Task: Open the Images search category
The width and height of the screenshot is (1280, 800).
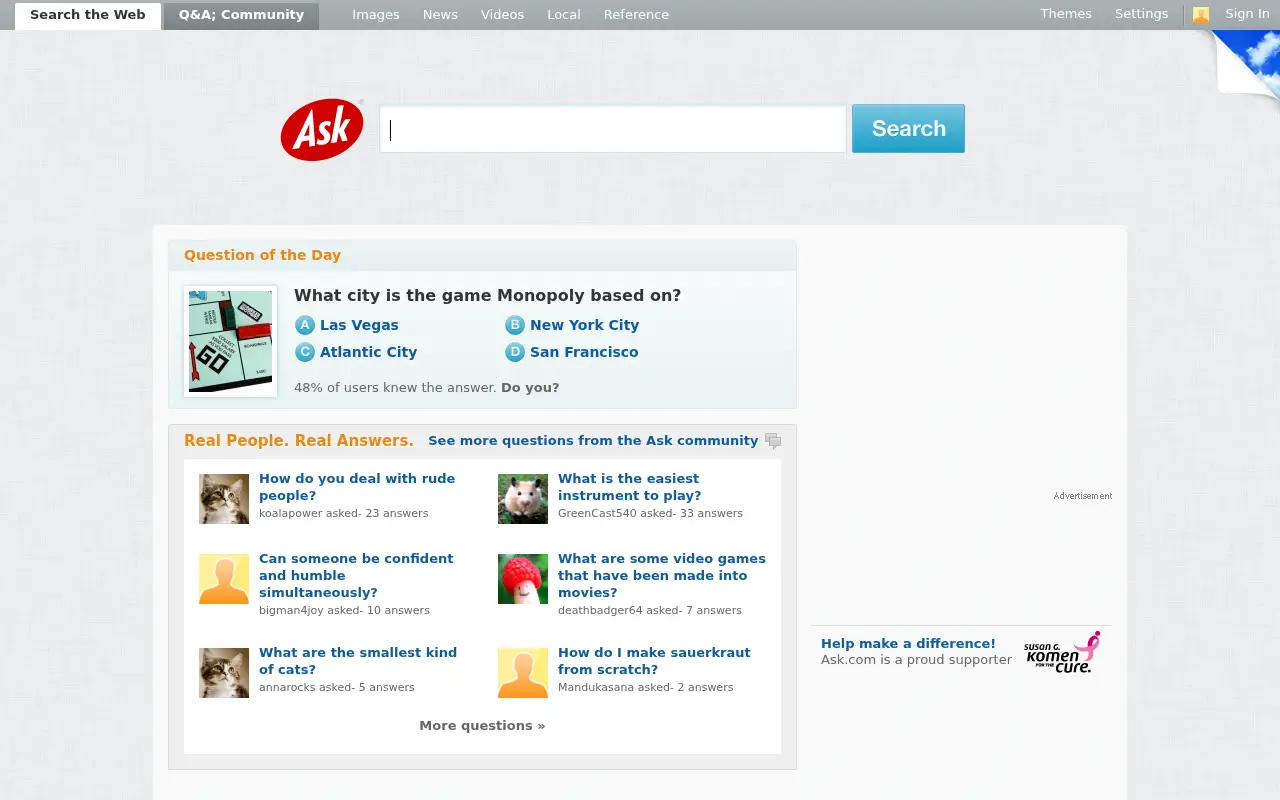Action: point(376,15)
